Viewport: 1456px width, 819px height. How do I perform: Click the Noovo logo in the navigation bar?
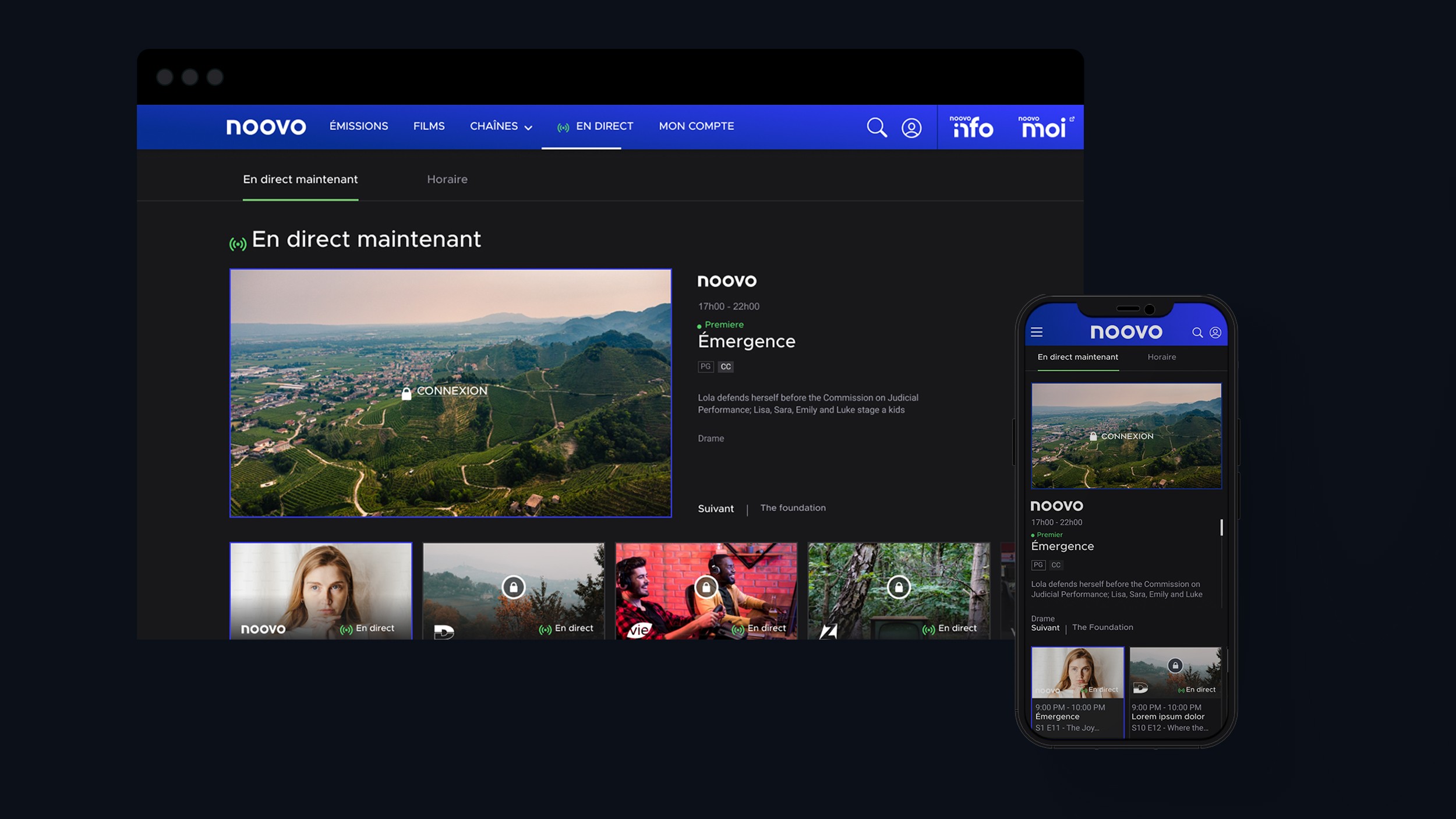click(x=266, y=127)
